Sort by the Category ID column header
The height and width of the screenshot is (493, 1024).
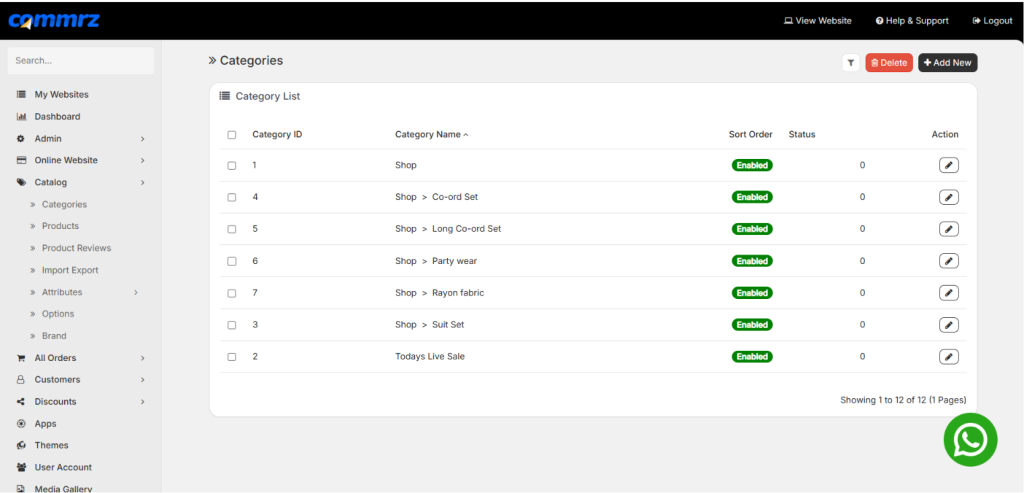point(277,135)
